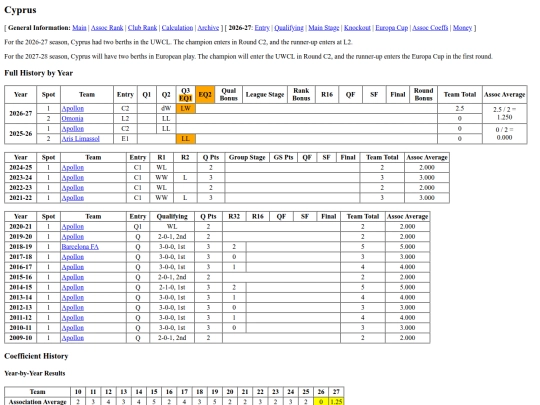Click the League Stage column header

(265, 94)
